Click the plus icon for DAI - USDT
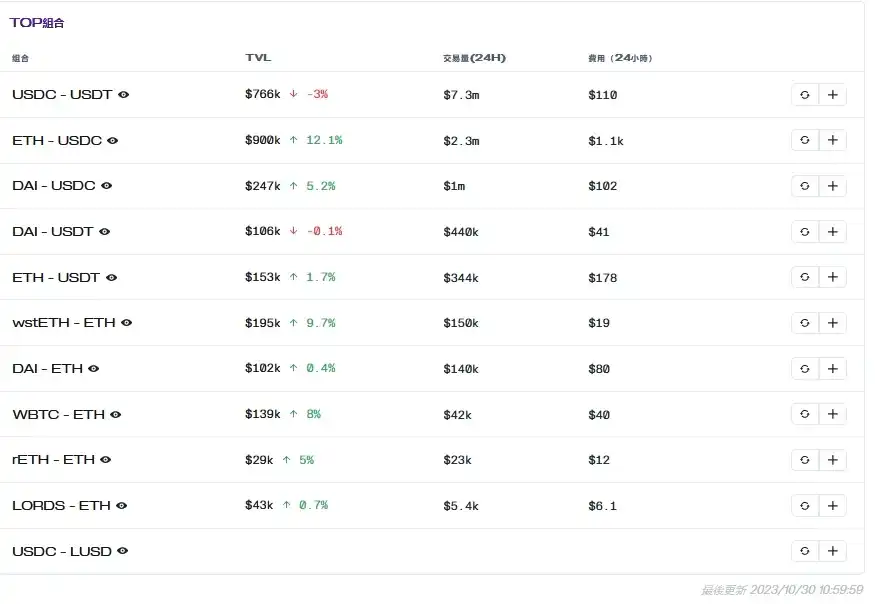This screenshot has height=604, width=875. 832,232
